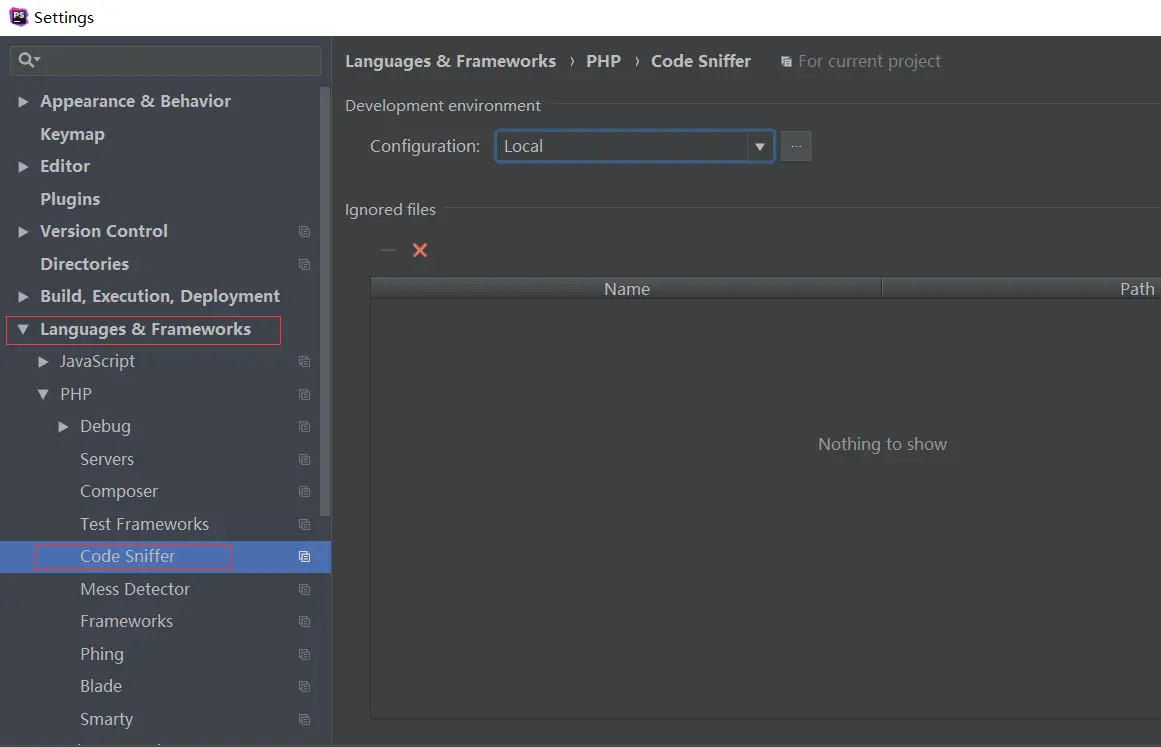The height and width of the screenshot is (747, 1161).
Task: Open Smarty settings page
Action: 107,720
